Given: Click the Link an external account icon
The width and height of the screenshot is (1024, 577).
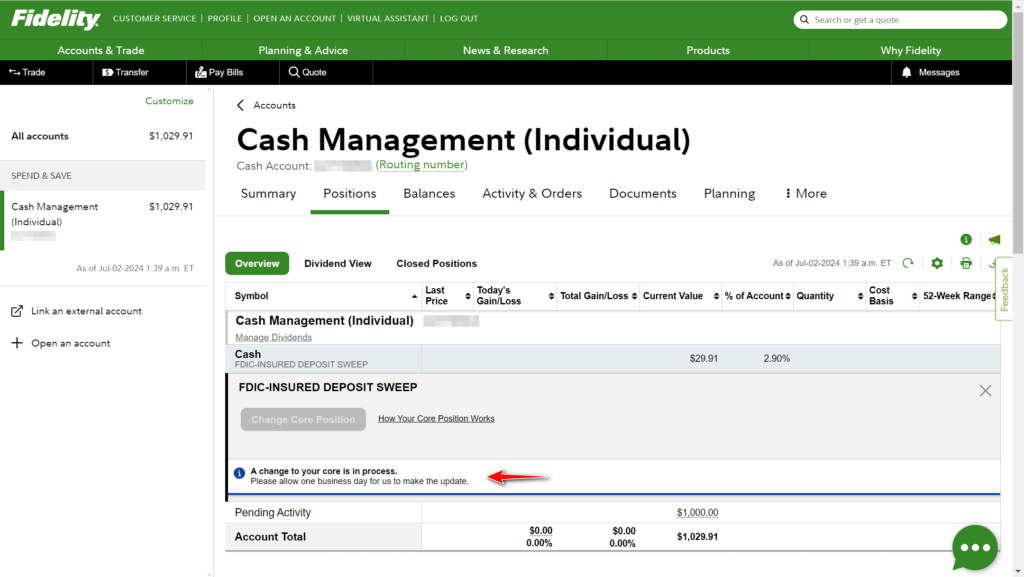Looking at the screenshot, I should point(17,311).
